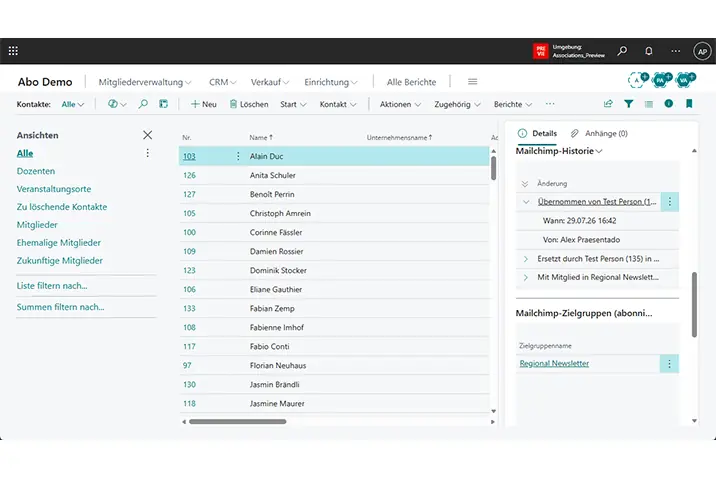The height and width of the screenshot is (478, 716).
Task: Open the Einrichtung menu
Action: coord(331,82)
